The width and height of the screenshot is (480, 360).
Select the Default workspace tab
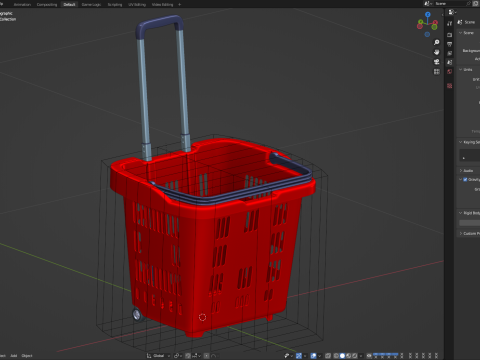[69, 4]
